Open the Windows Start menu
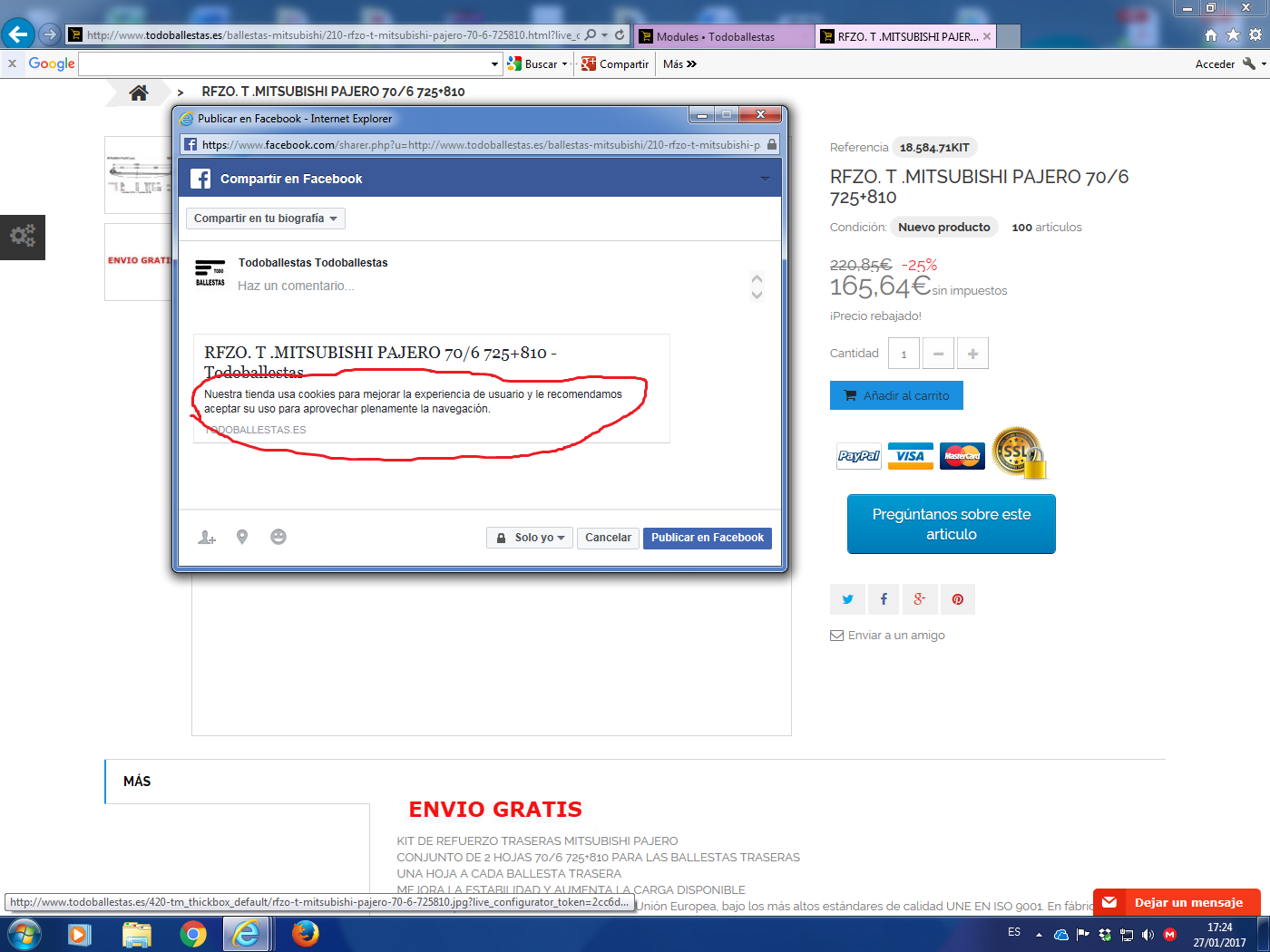The image size is (1270, 952). 23,934
